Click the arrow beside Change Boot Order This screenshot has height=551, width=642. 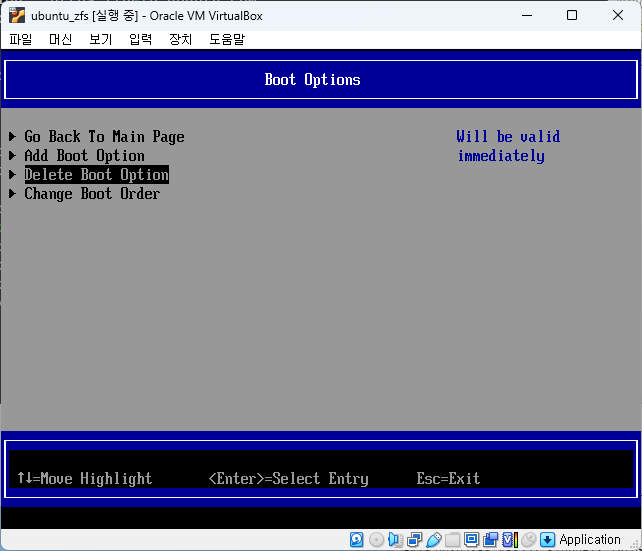13,194
